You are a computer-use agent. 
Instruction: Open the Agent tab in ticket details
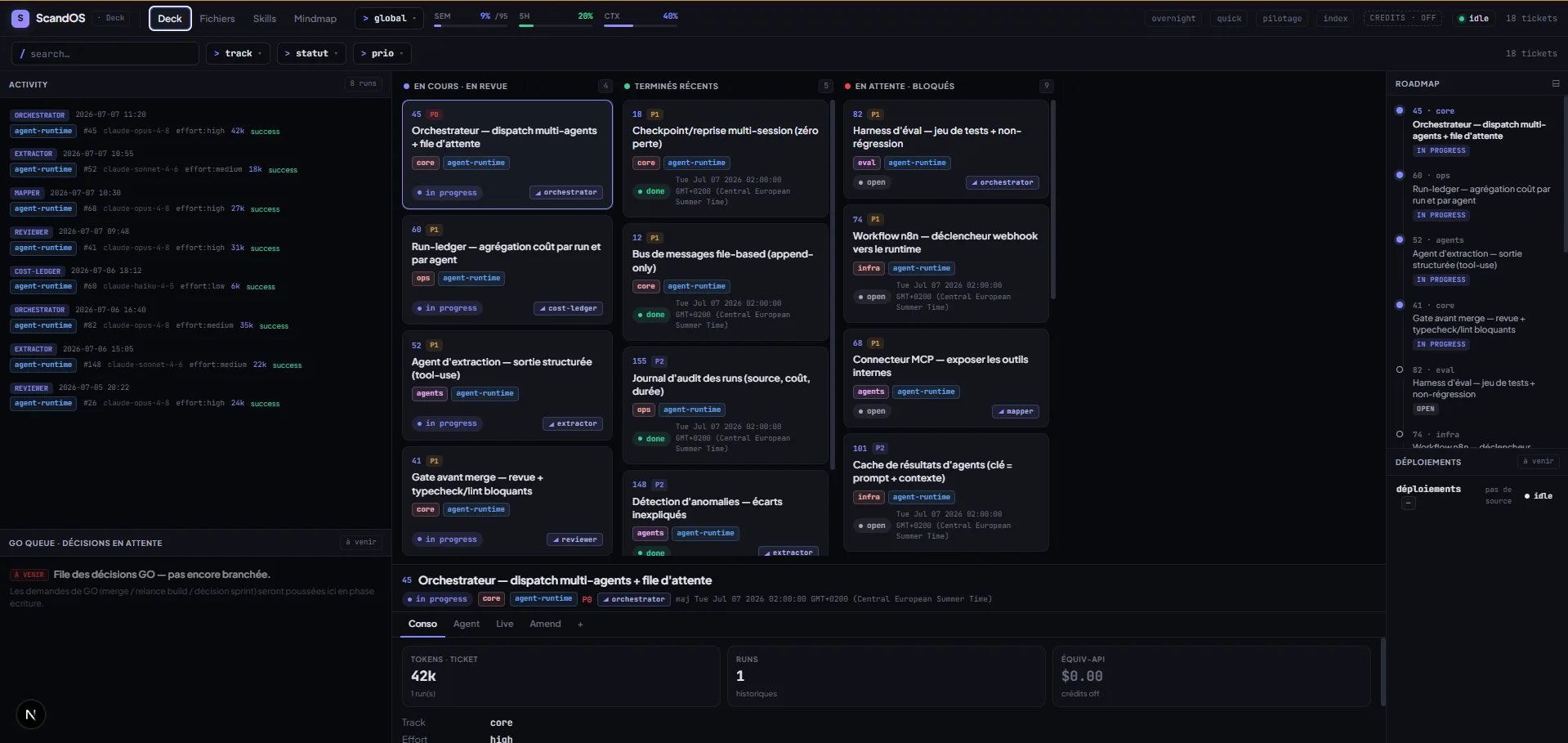[x=467, y=624]
